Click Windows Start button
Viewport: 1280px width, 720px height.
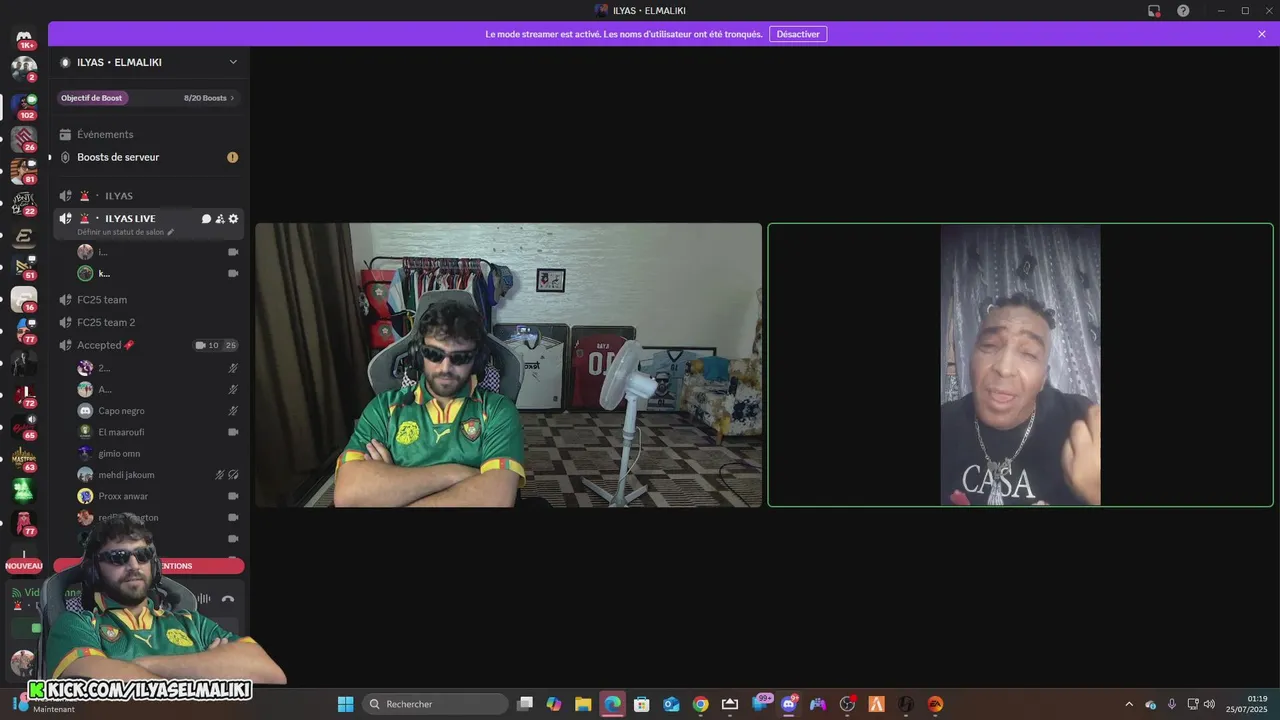pyautogui.click(x=345, y=704)
